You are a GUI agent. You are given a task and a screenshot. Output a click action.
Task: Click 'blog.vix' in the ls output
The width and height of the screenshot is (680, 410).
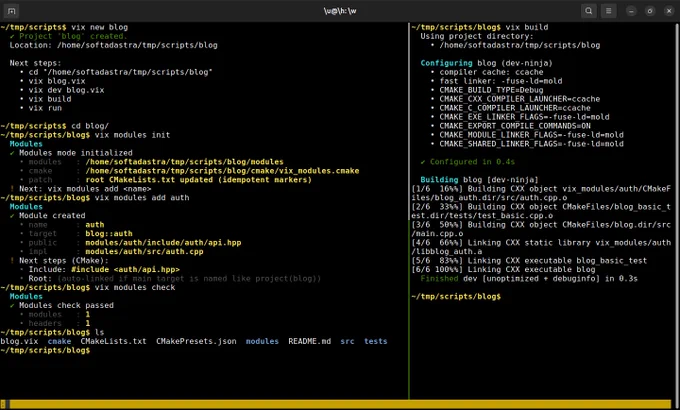tap(19, 341)
